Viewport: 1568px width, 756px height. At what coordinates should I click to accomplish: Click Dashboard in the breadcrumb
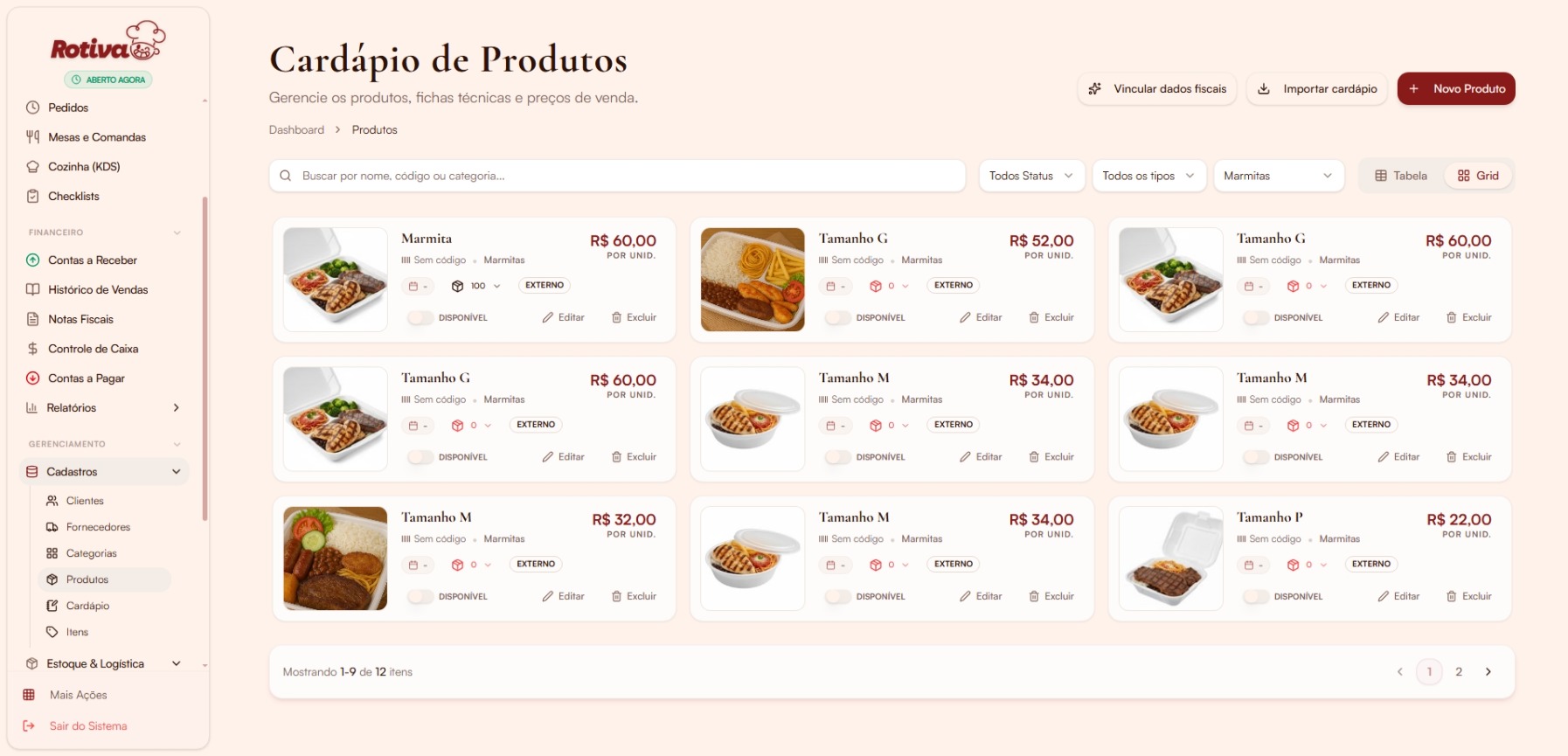(296, 130)
